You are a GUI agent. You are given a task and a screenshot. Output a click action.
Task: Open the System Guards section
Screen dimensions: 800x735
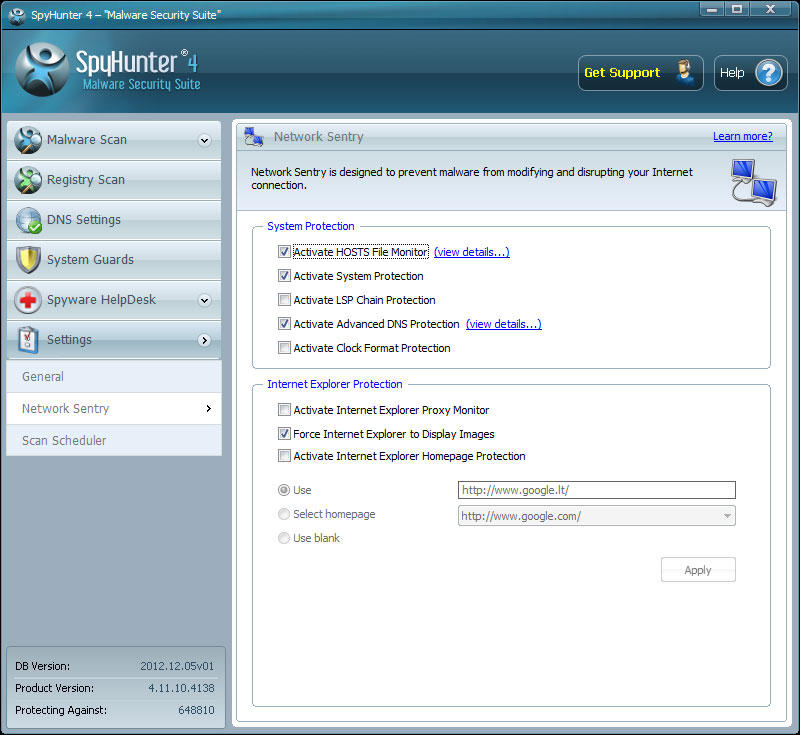point(114,260)
